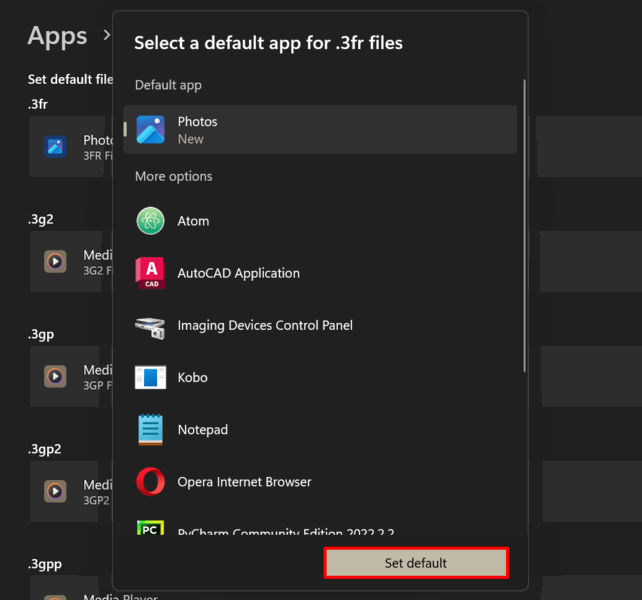Viewport: 642px width, 600px height.
Task: Click the '.3gp' file type label
Action: pyautogui.click(x=41, y=335)
